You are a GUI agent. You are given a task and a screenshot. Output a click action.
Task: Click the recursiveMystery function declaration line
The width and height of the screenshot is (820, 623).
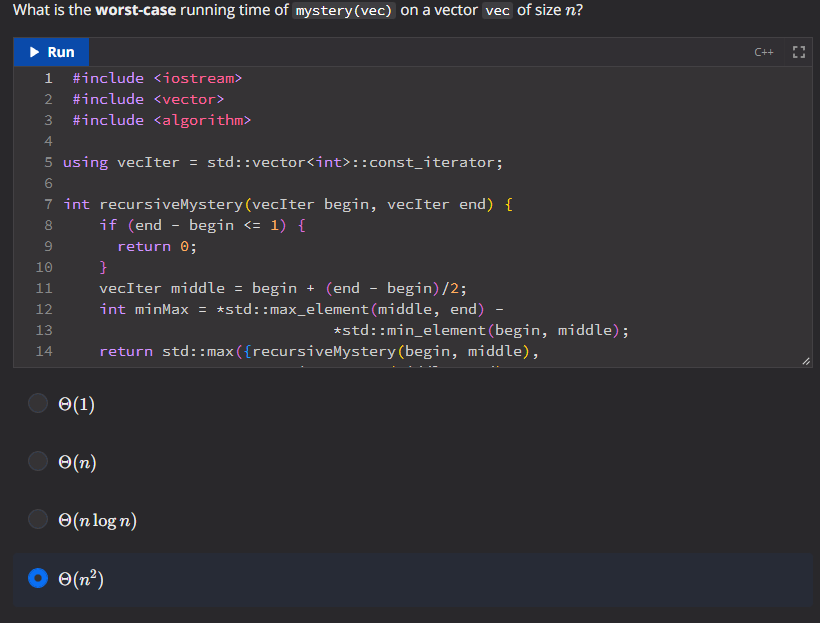click(288, 204)
